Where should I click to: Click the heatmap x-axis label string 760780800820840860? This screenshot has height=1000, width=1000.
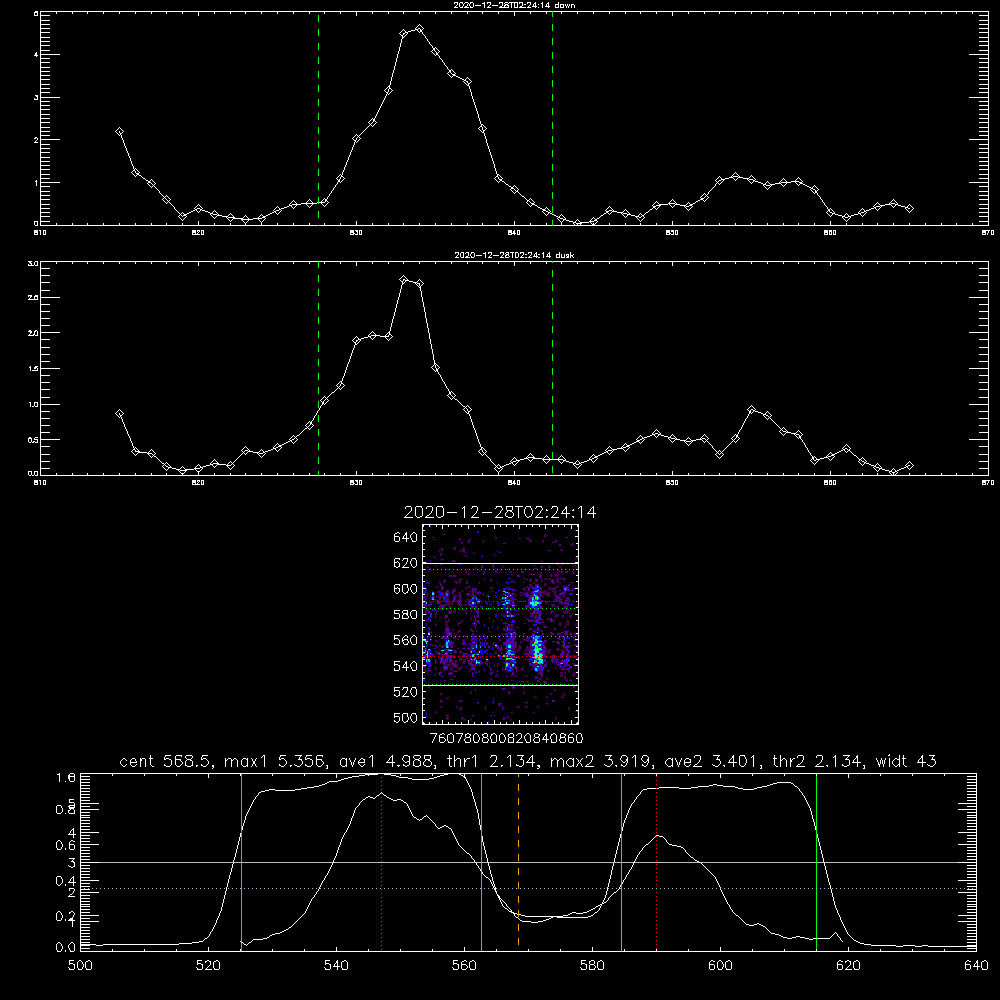click(x=506, y=739)
